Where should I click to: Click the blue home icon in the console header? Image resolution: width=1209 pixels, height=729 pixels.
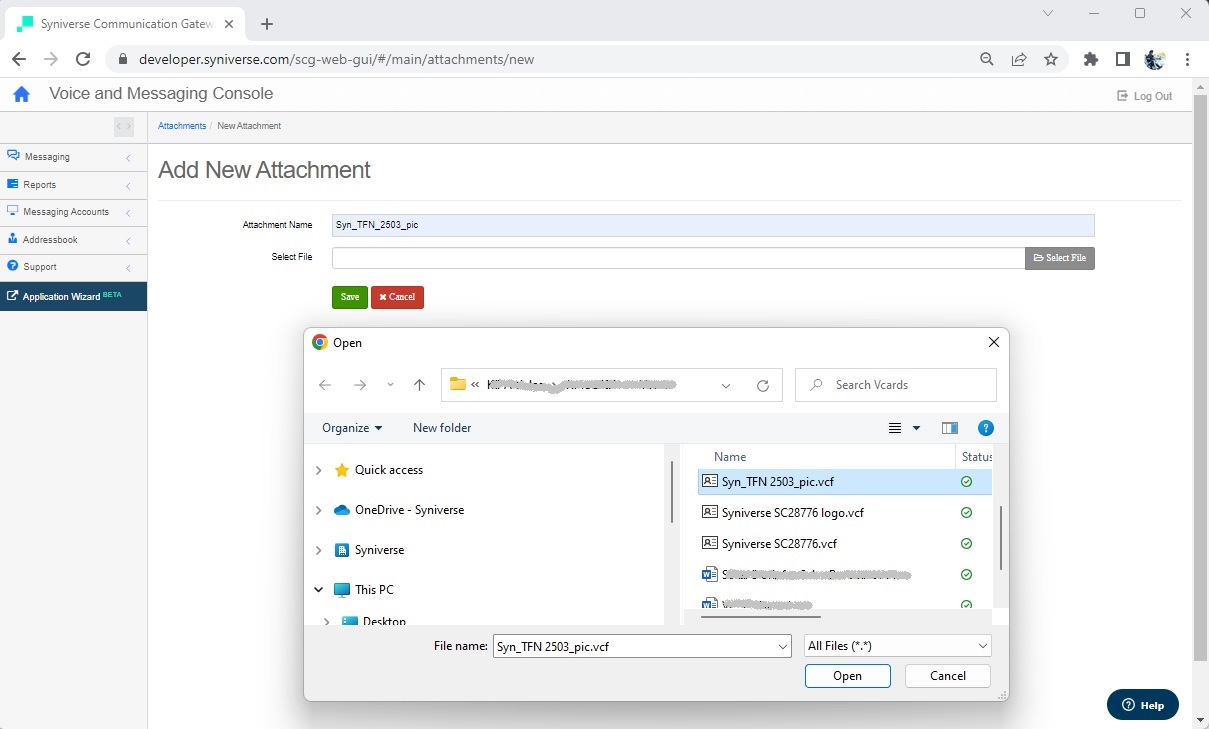pos(21,95)
